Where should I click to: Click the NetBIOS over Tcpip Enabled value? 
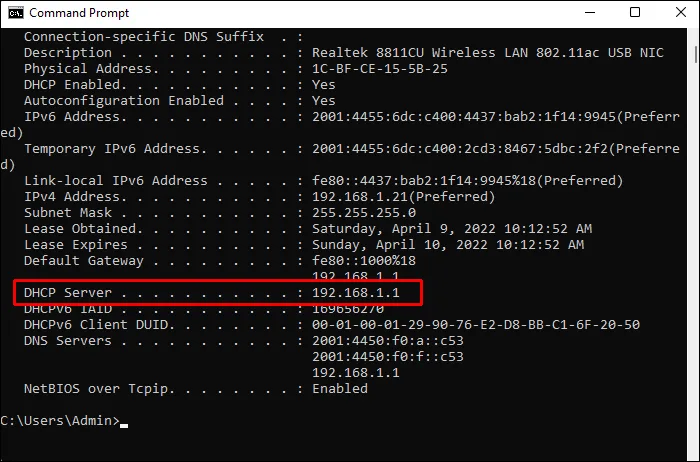tap(340, 389)
